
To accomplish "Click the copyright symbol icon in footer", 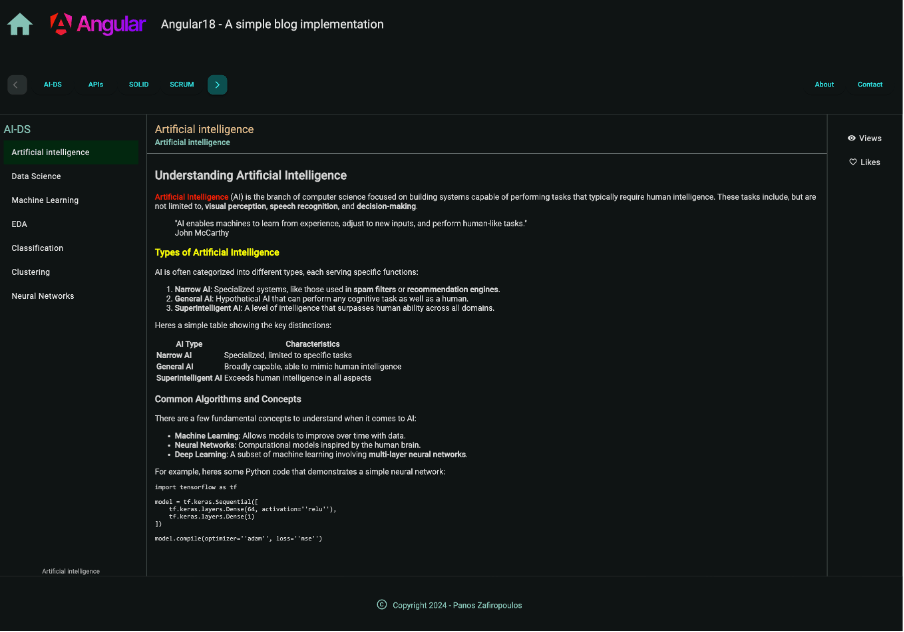I will pyautogui.click(x=382, y=605).
